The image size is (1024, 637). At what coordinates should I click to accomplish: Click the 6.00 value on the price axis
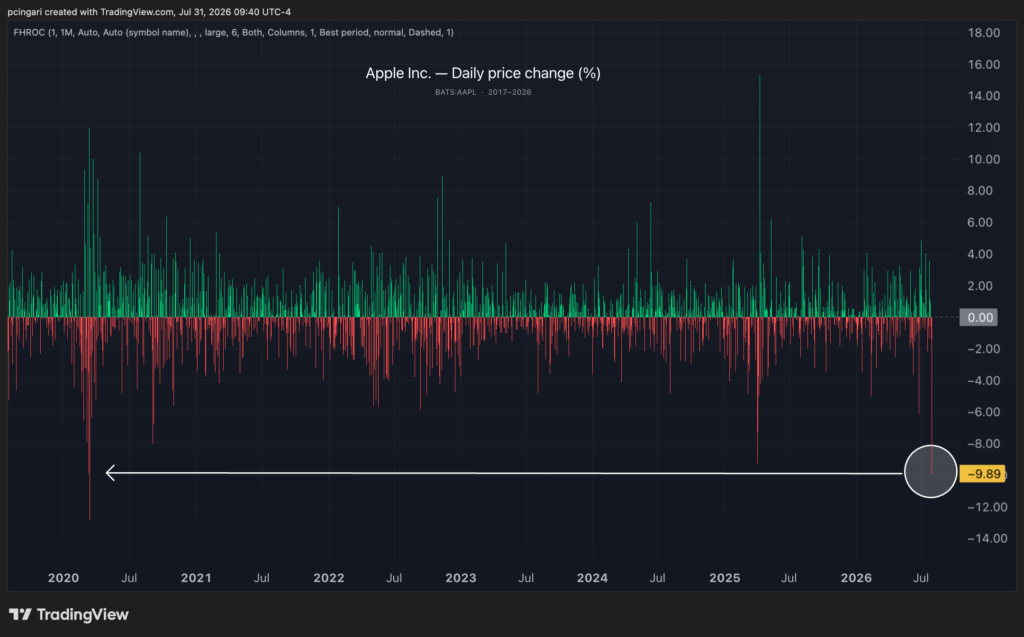[980, 223]
